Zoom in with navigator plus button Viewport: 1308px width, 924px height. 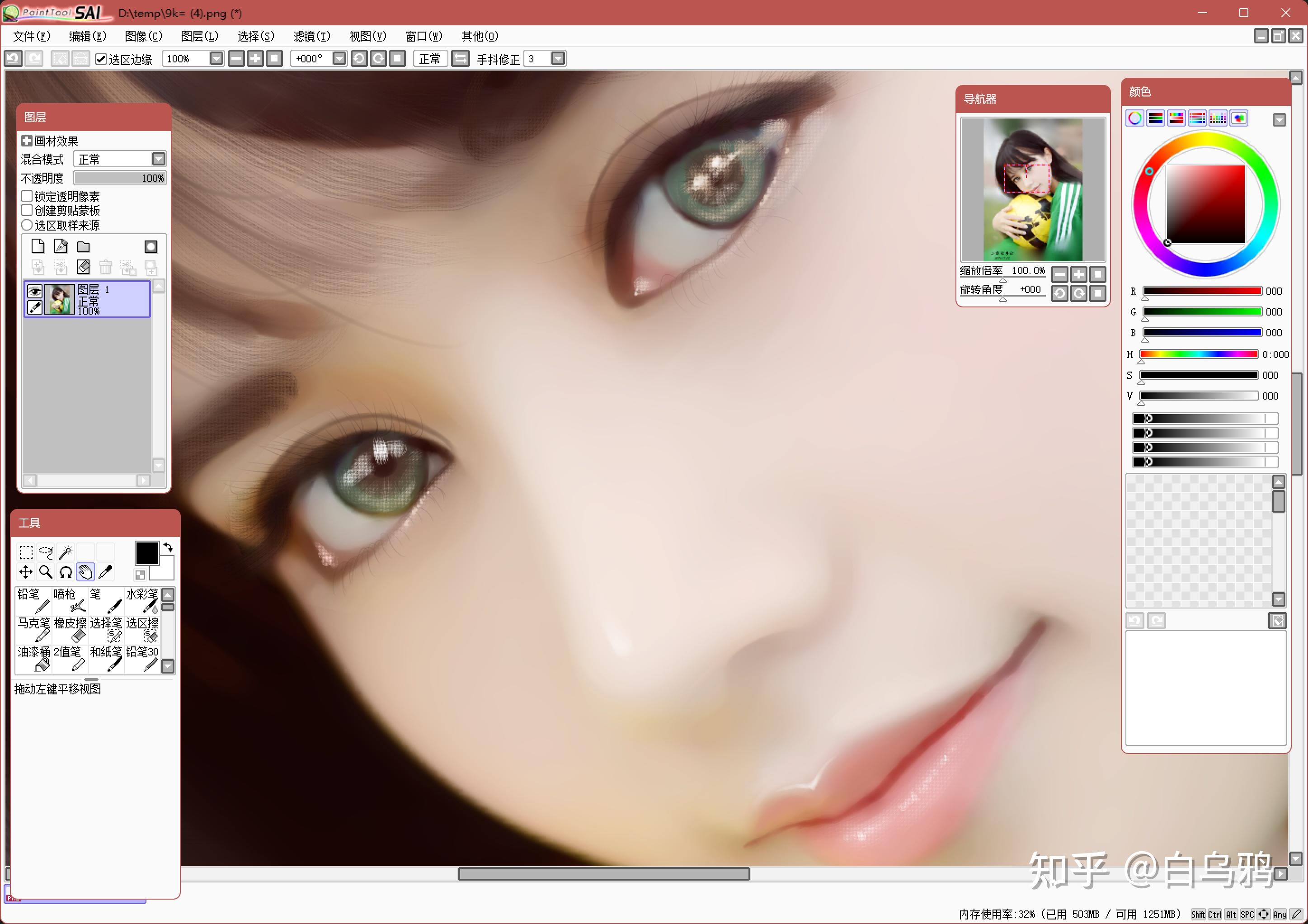[x=1079, y=274]
